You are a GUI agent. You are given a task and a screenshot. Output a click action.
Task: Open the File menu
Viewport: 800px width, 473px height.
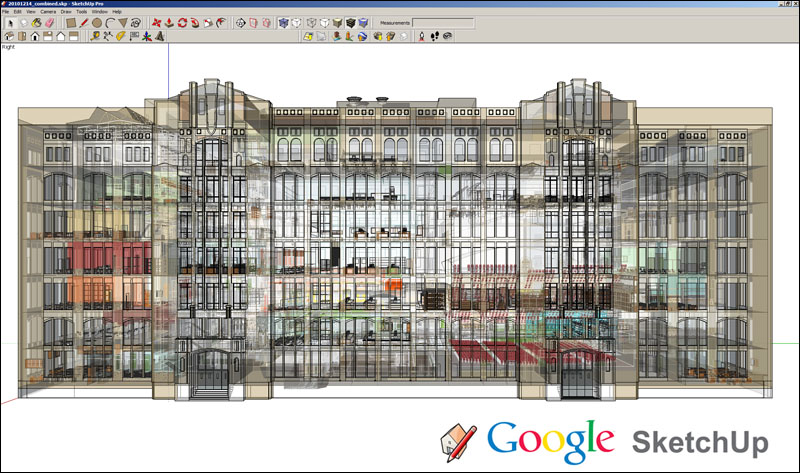(6, 11)
